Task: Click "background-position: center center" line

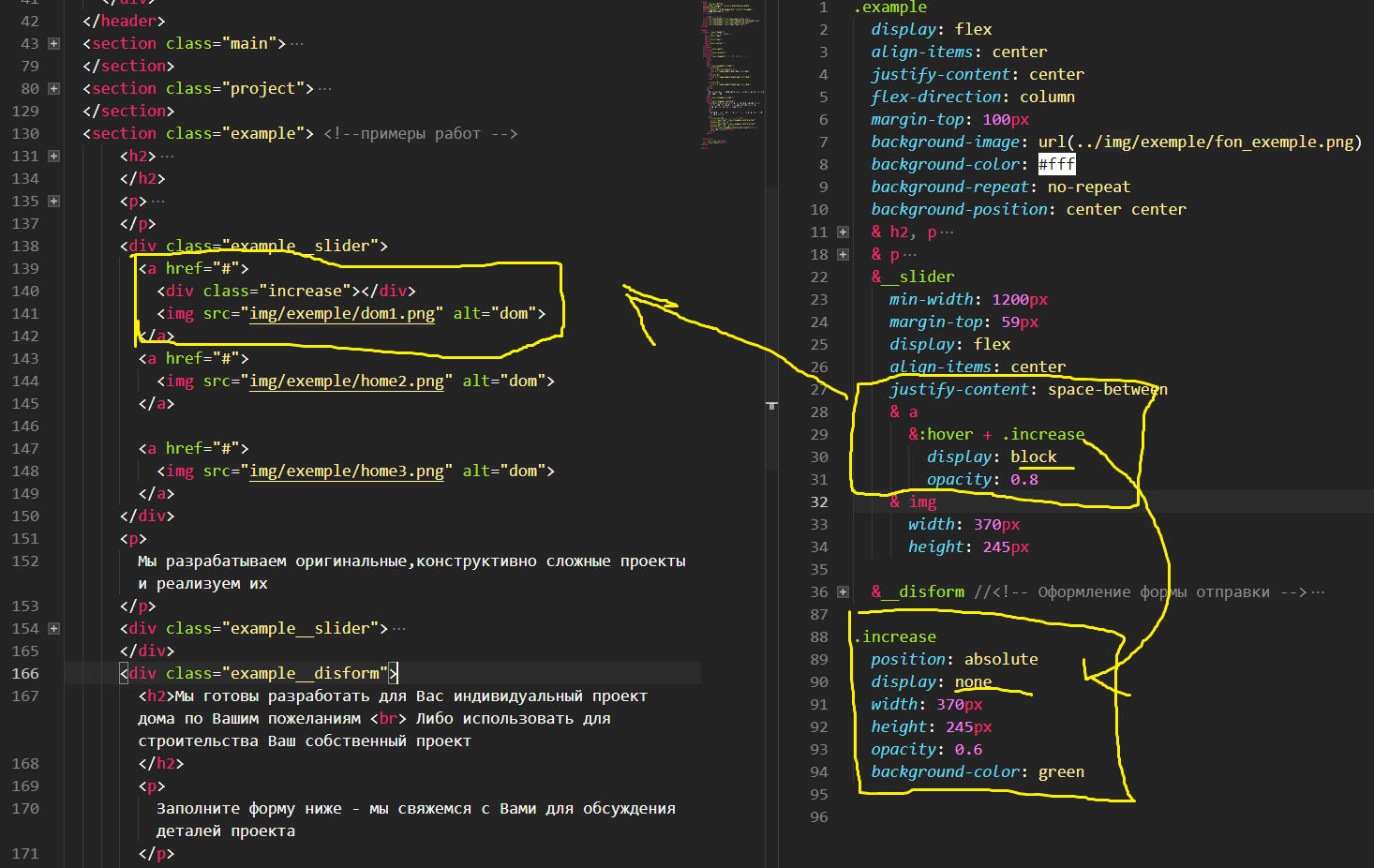Action: pos(1029,210)
